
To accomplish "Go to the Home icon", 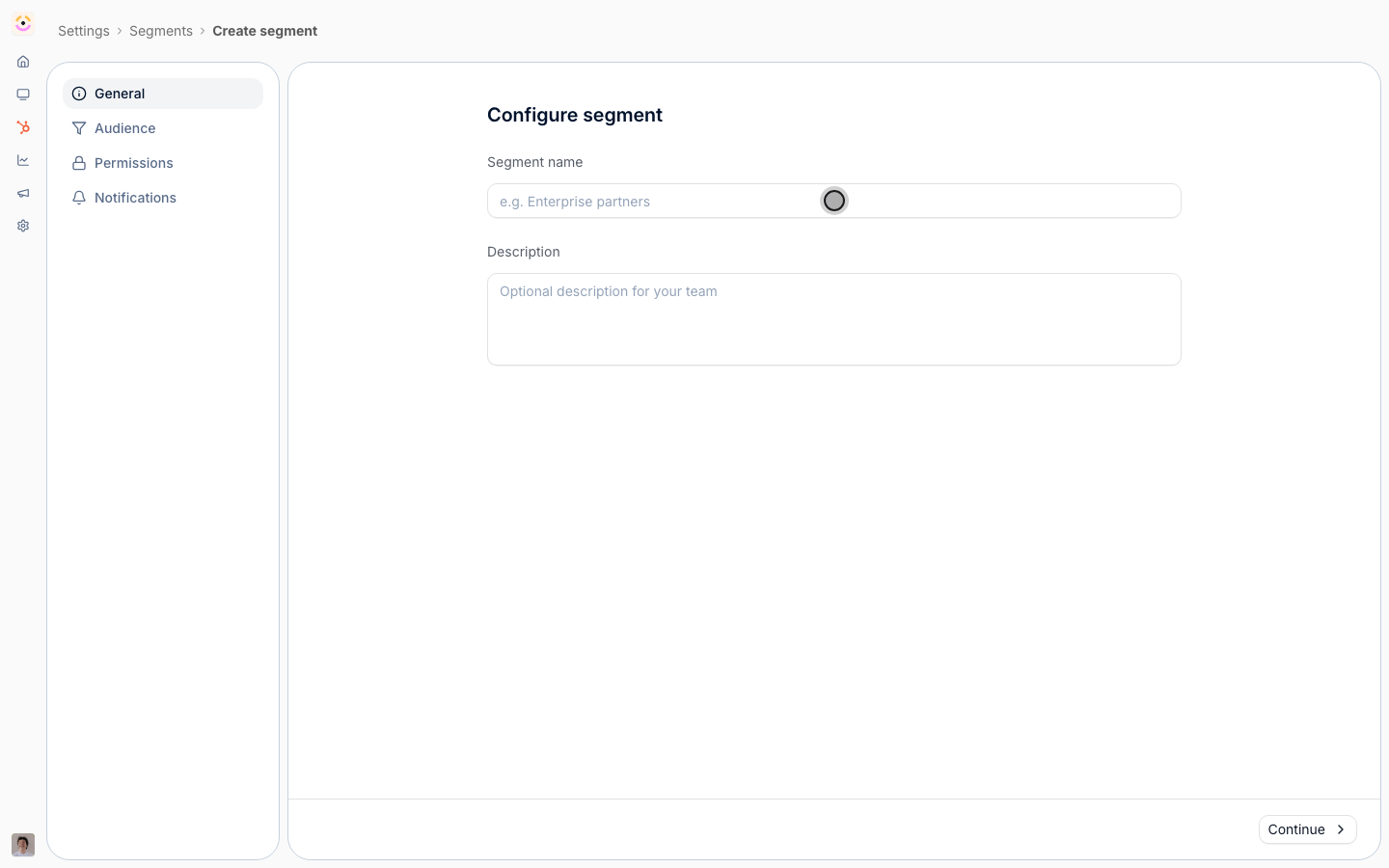I will tap(23, 62).
